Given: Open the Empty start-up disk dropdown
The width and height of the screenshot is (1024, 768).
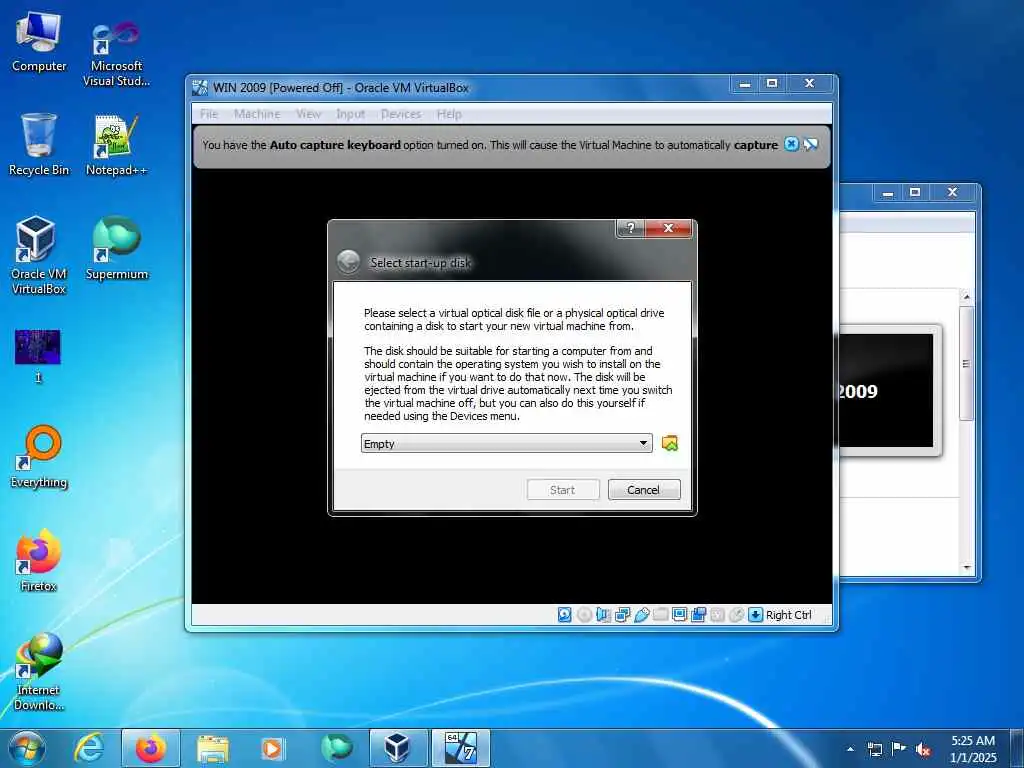Looking at the screenshot, I should tap(506, 443).
